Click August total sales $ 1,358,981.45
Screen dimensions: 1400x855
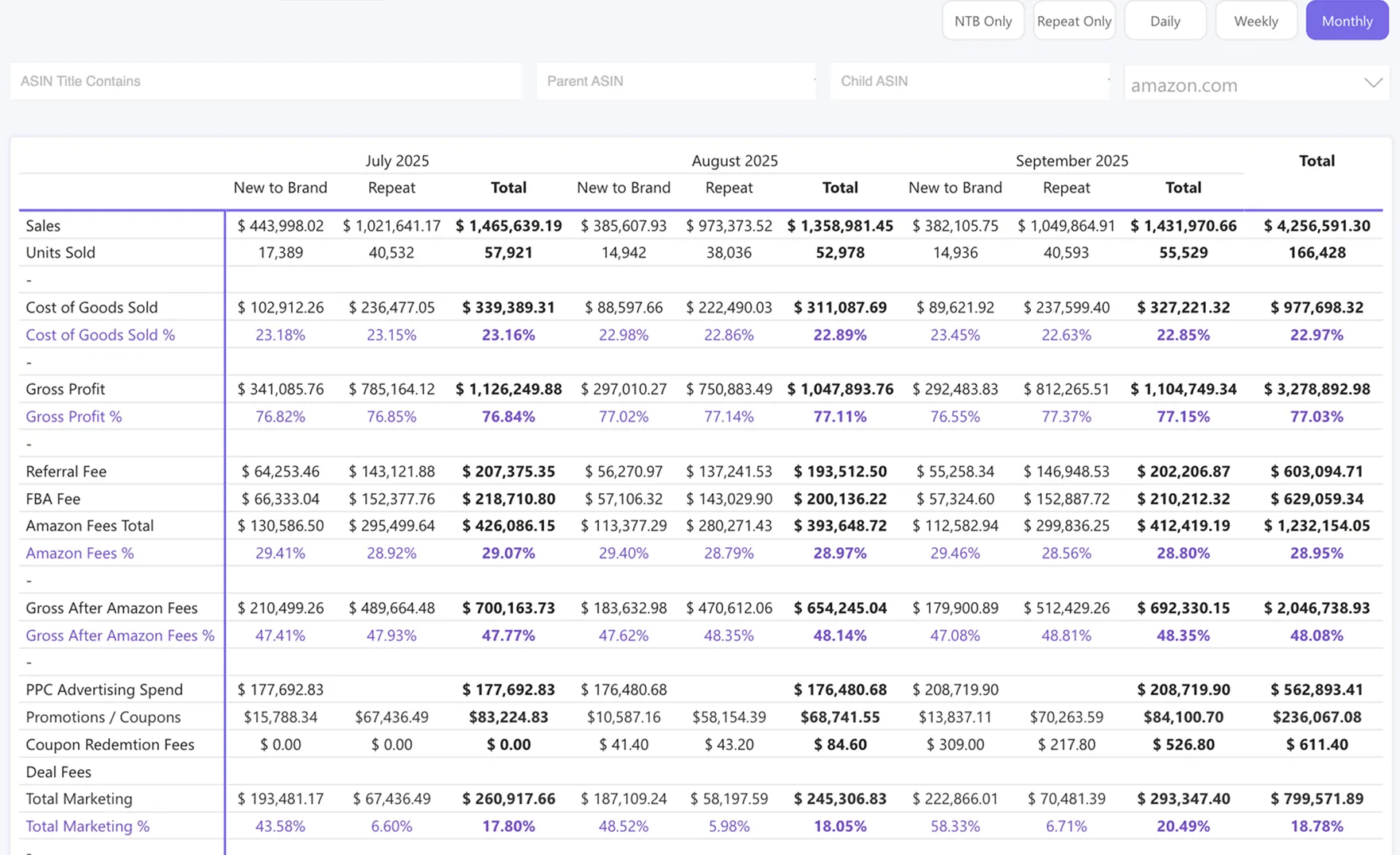[840, 226]
